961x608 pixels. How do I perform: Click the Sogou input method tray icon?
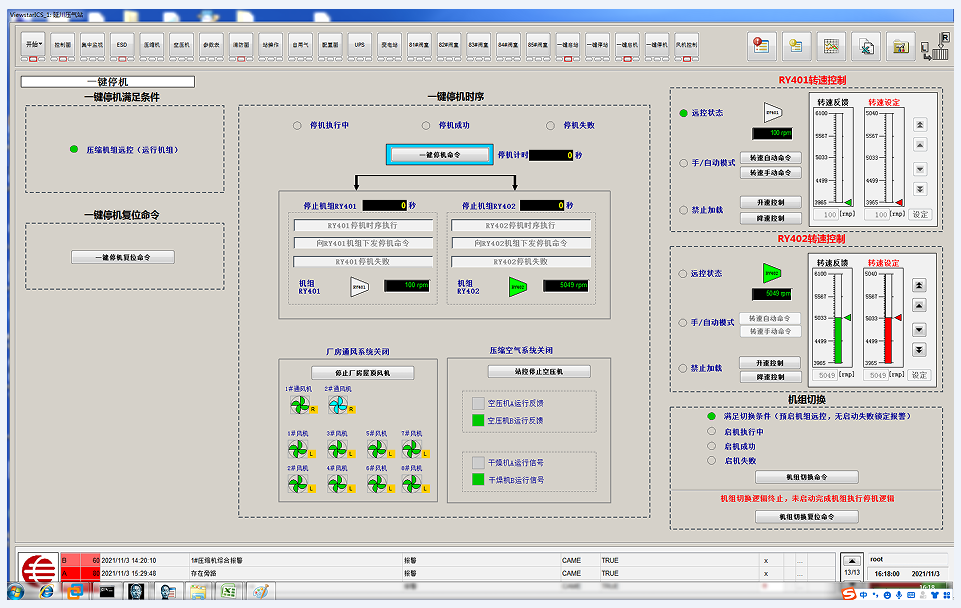(x=848, y=593)
